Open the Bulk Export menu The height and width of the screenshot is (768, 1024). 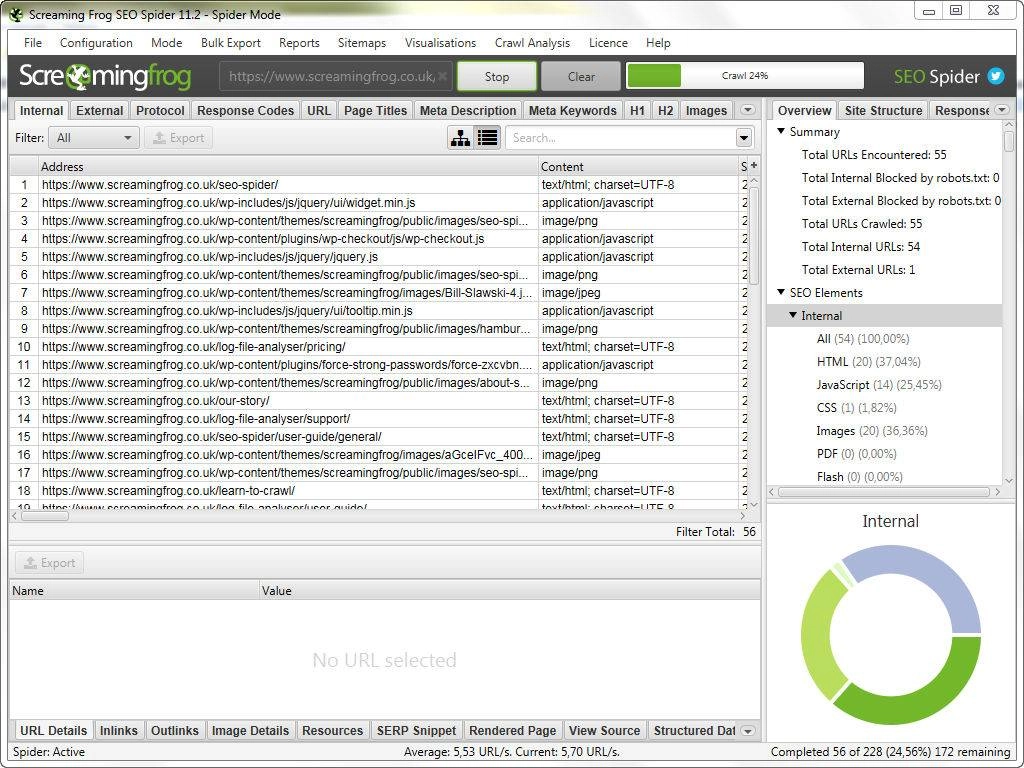pyautogui.click(x=231, y=42)
